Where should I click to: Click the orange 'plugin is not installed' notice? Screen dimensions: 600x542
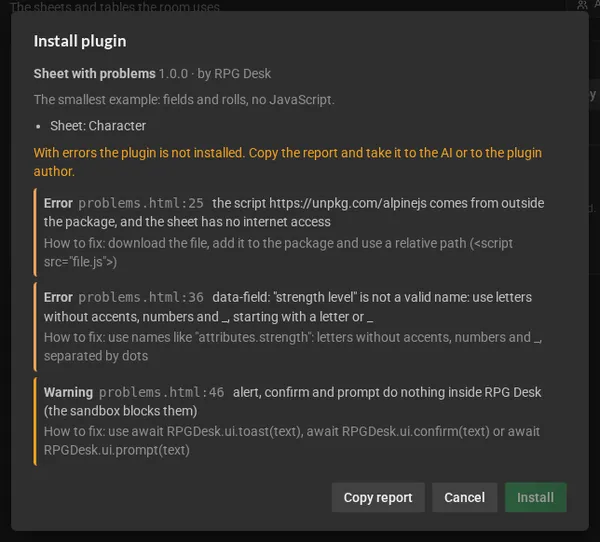288,162
